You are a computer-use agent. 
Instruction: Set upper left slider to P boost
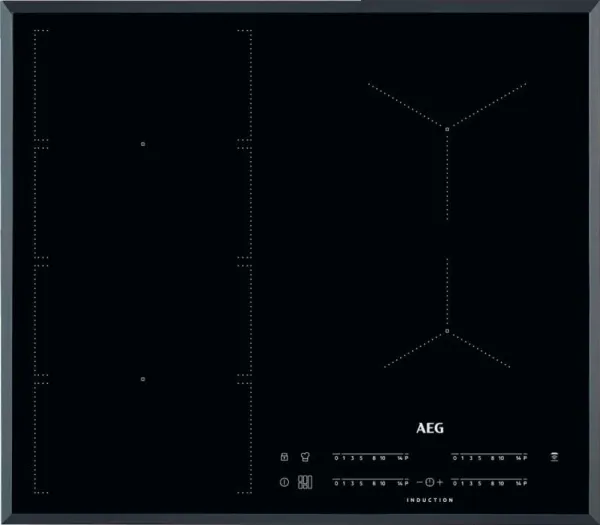[x=408, y=458]
